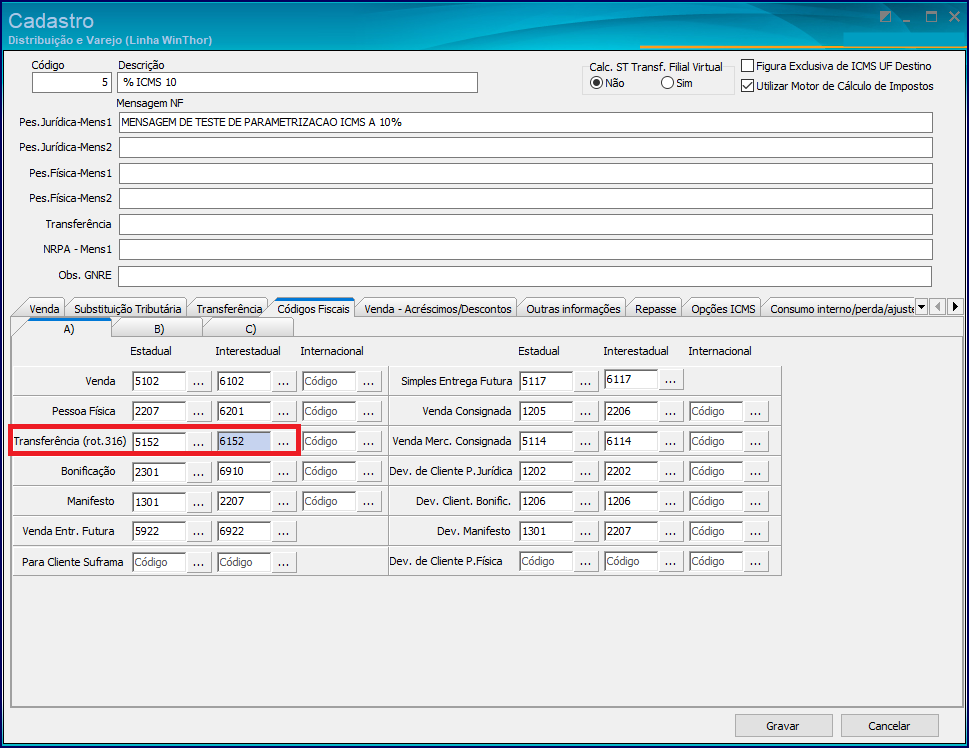Image resolution: width=969 pixels, height=748 pixels.
Task: Click the NRPA - Mens1 field
Action: [525, 249]
